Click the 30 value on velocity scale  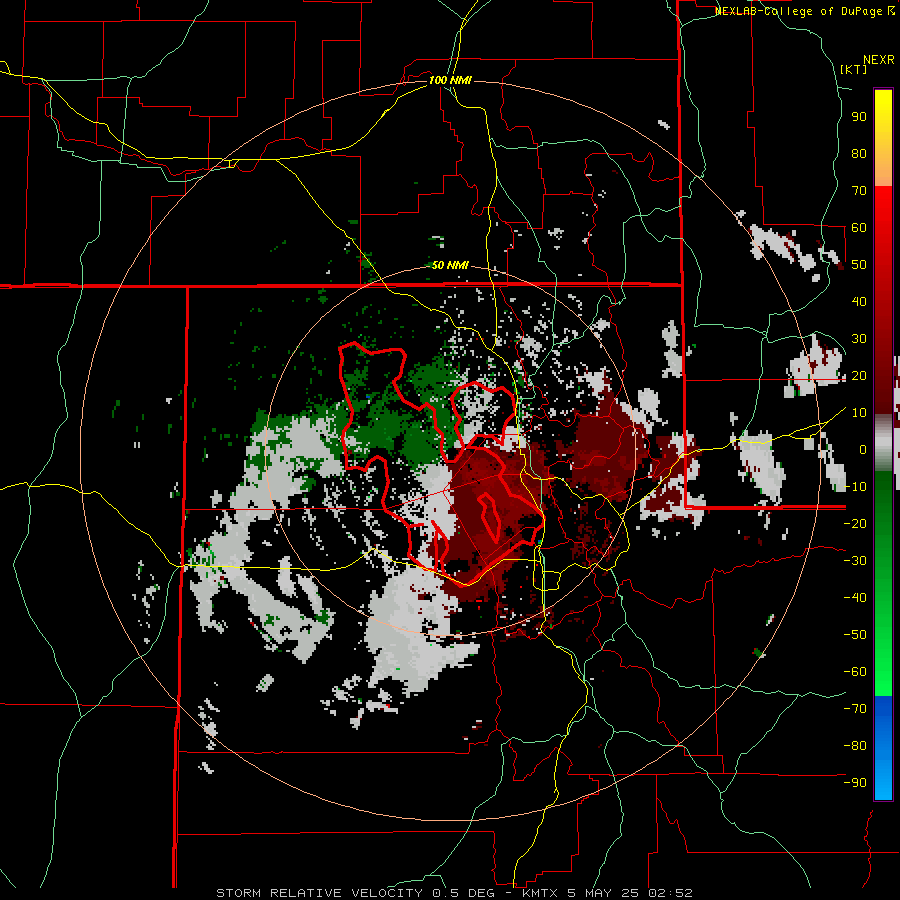tap(859, 339)
